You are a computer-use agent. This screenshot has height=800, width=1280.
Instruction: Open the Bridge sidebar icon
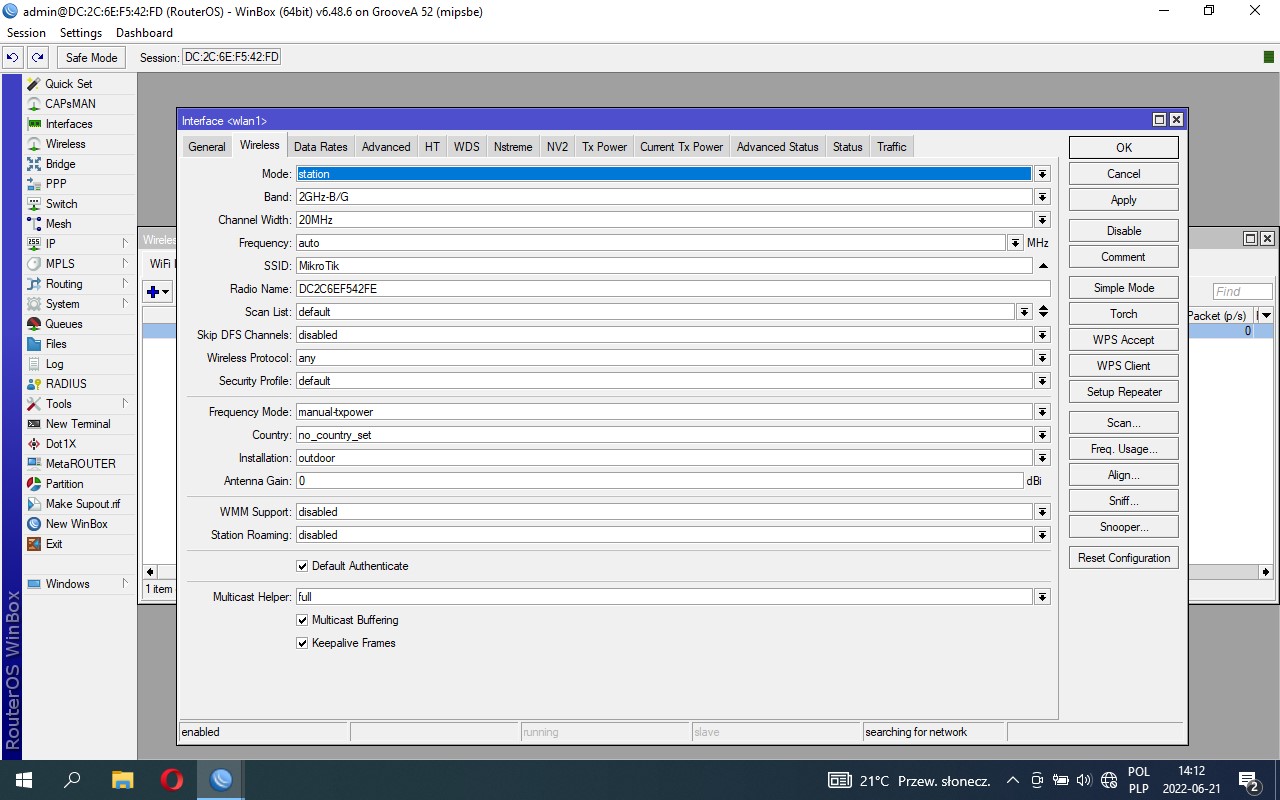pyautogui.click(x=34, y=164)
